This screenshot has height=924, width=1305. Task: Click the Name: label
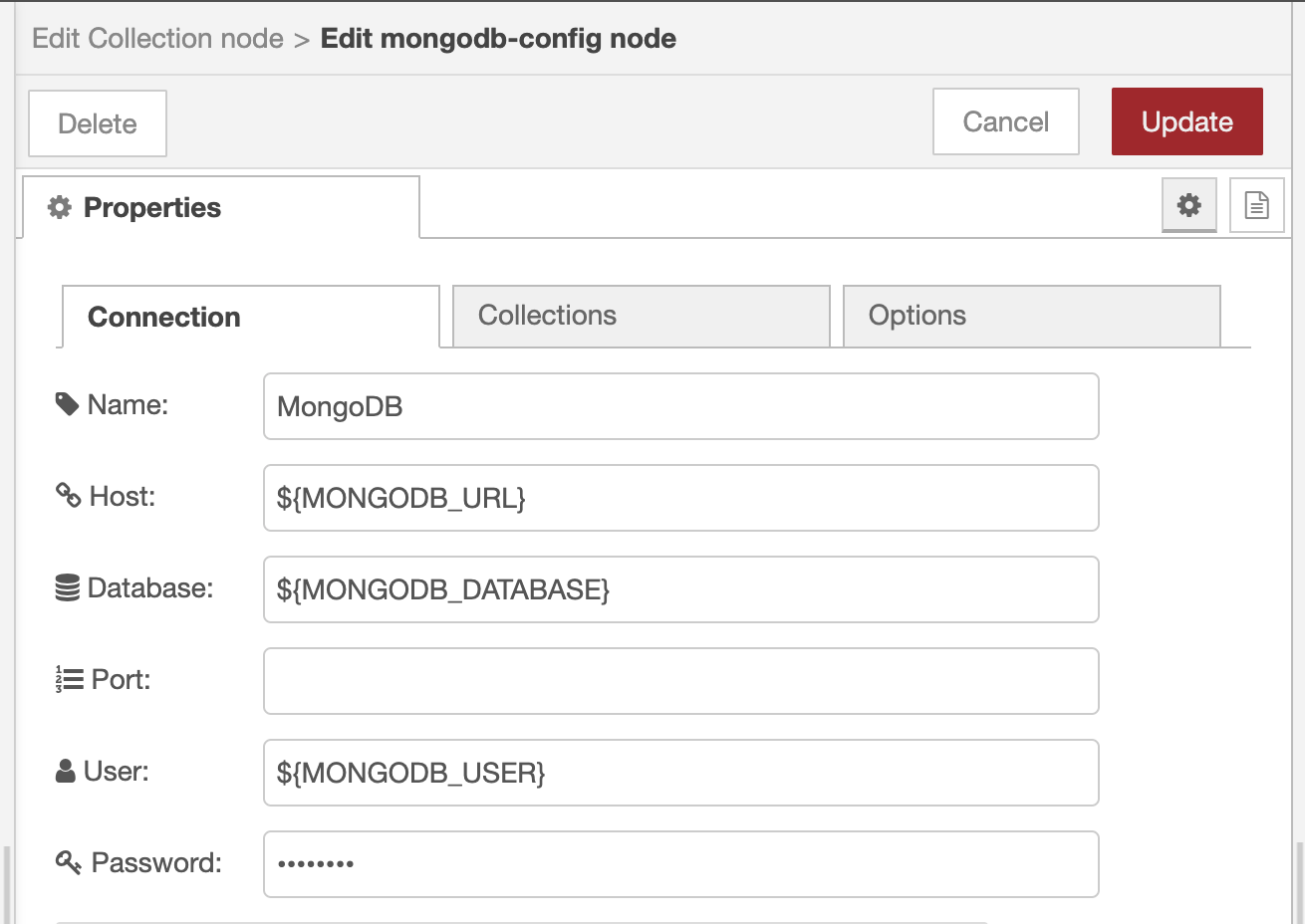click(129, 404)
